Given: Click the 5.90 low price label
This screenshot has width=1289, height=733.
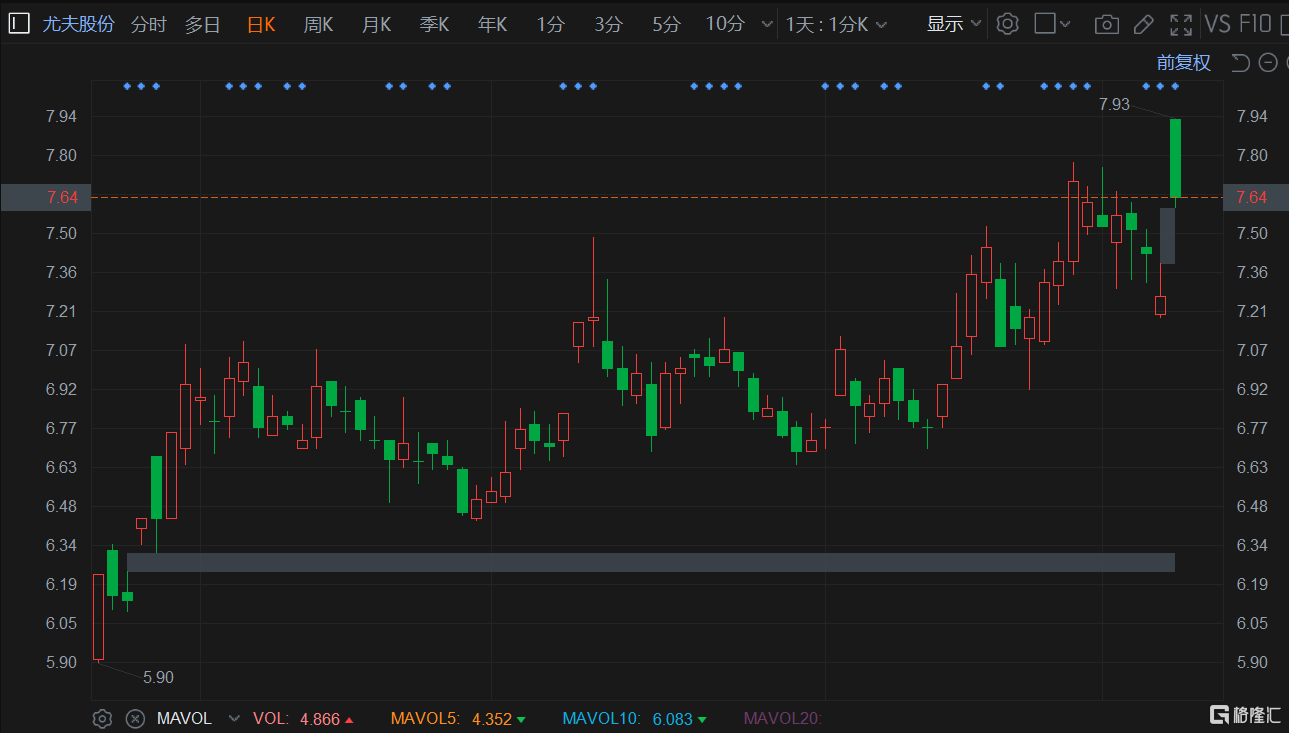Looking at the screenshot, I should 158,677.
